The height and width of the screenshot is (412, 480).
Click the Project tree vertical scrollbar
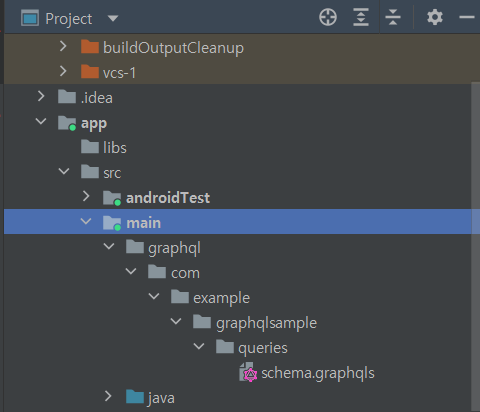pyautogui.click(x=476, y=247)
